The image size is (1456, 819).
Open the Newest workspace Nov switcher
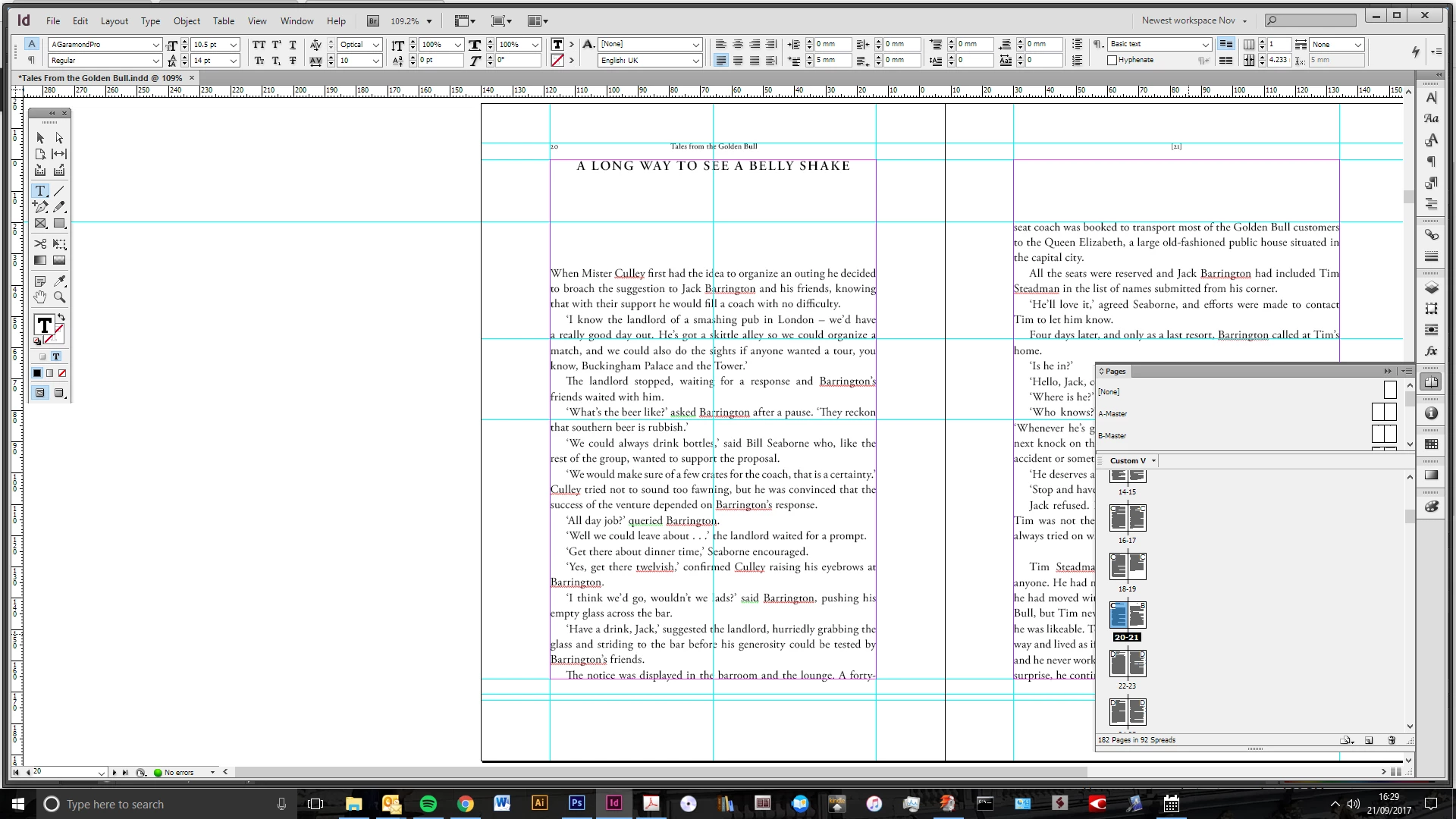[1193, 20]
